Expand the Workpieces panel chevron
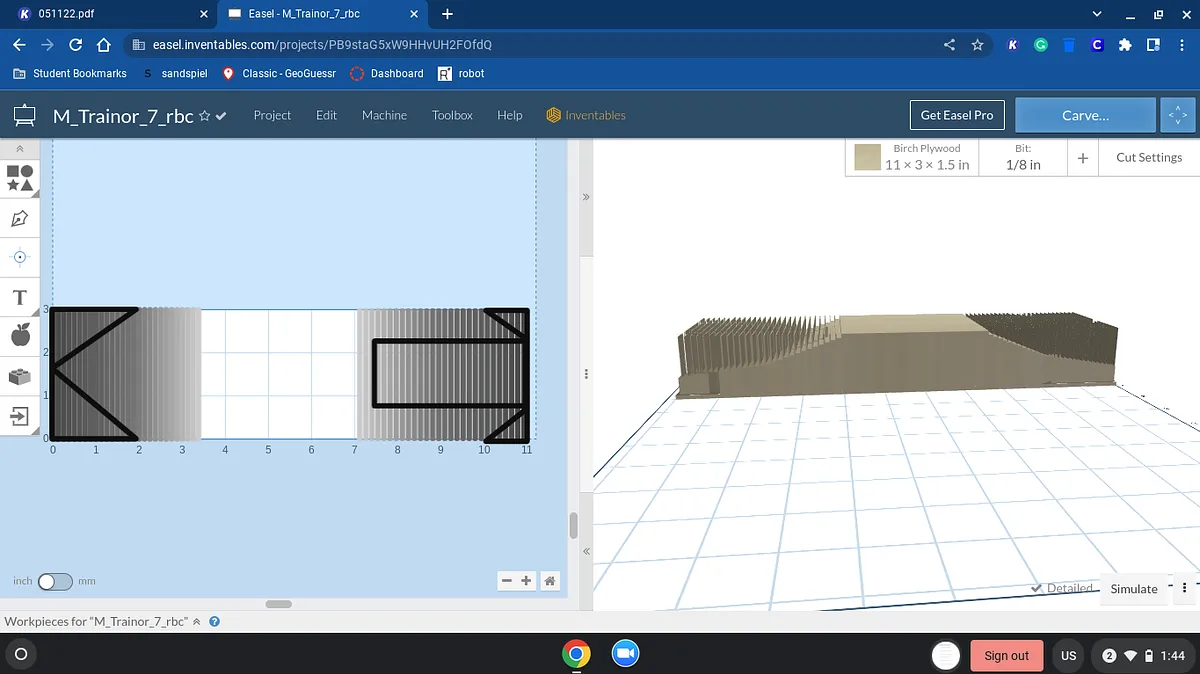Image resolution: width=1200 pixels, height=674 pixels. click(197, 621)
